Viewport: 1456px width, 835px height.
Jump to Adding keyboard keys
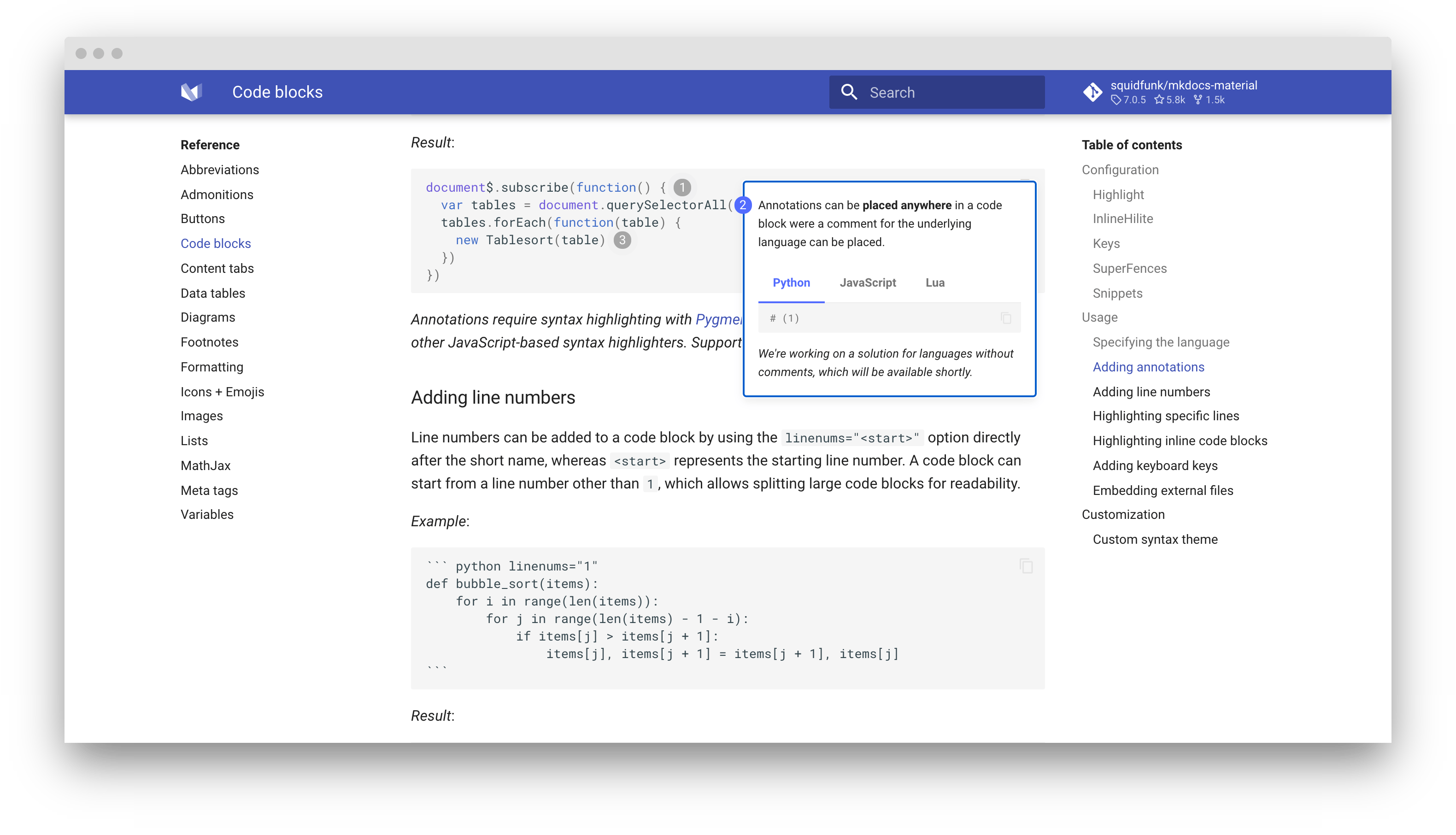[x=1155, y=466]
